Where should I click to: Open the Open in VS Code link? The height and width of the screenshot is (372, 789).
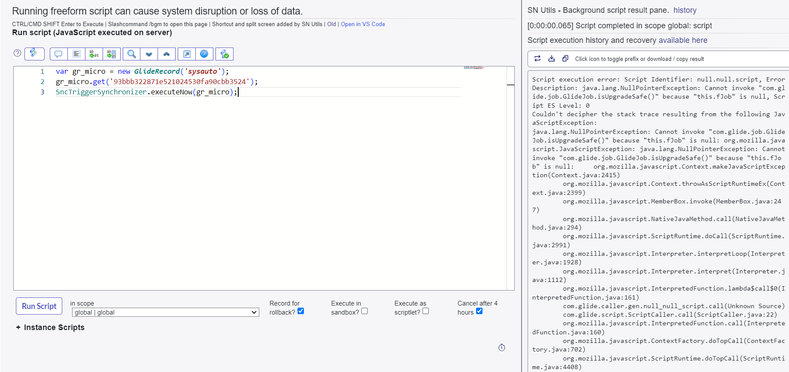coord(363,24)
